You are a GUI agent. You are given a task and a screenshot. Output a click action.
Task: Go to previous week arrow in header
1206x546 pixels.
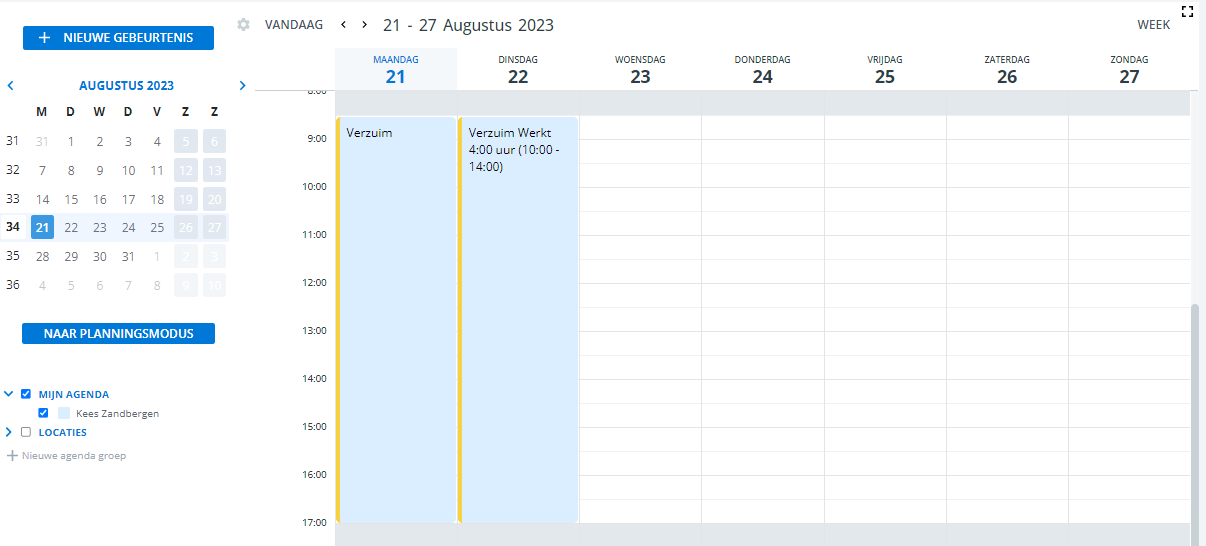343,24
